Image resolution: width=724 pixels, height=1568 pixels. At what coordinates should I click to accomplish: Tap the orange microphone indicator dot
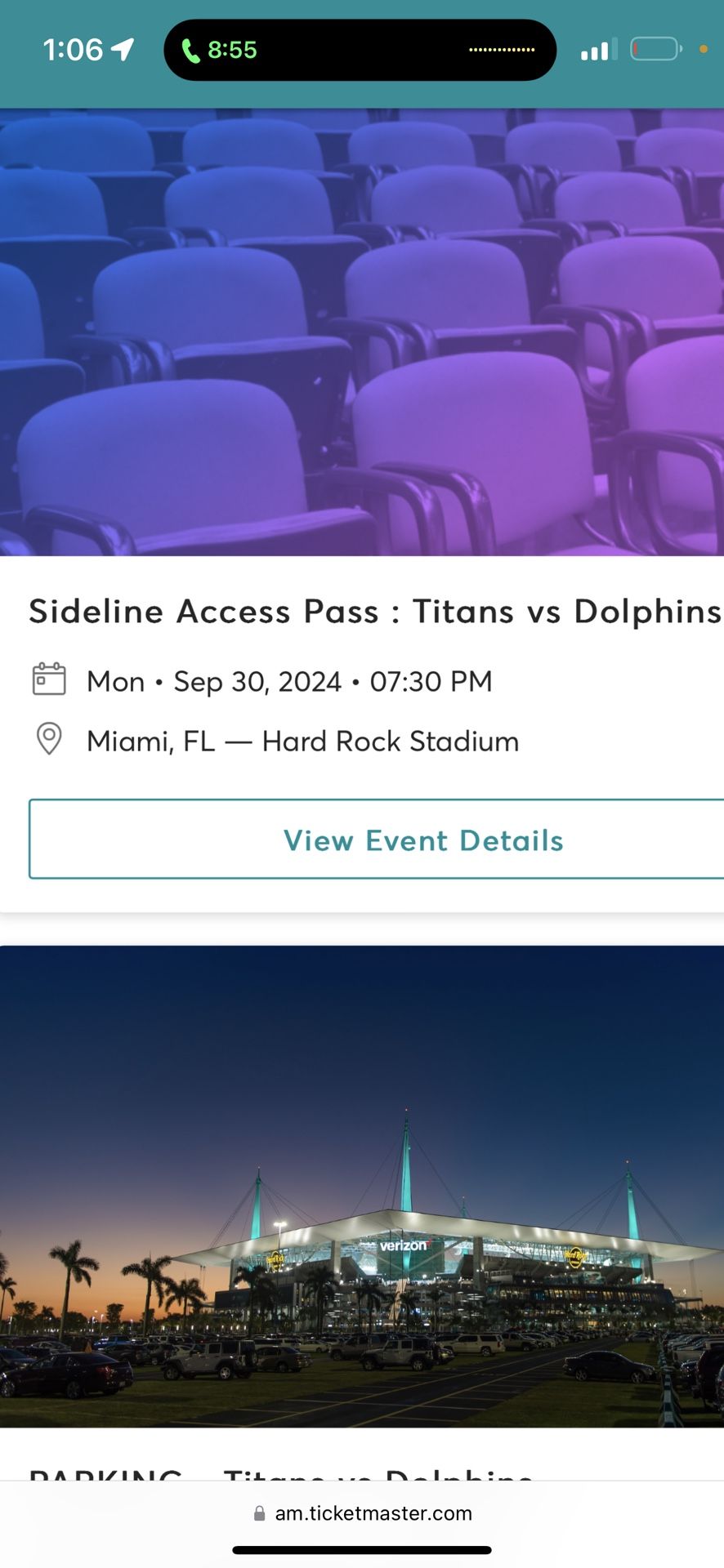[x=704, y=49]
